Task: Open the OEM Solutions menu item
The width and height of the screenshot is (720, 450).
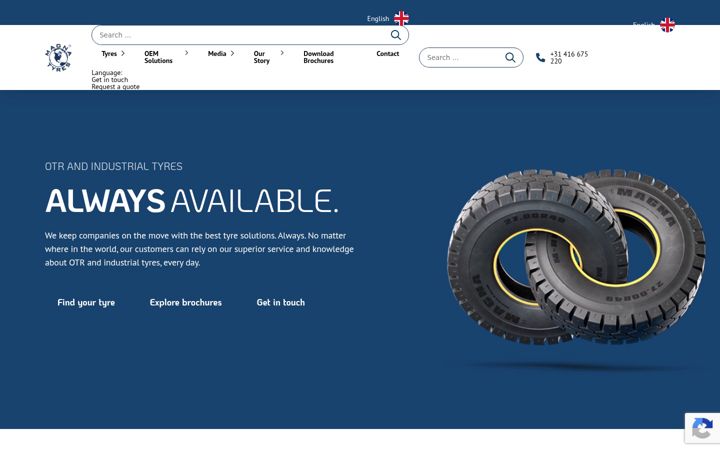Action: pyautogui.click(x=158, y=57)
